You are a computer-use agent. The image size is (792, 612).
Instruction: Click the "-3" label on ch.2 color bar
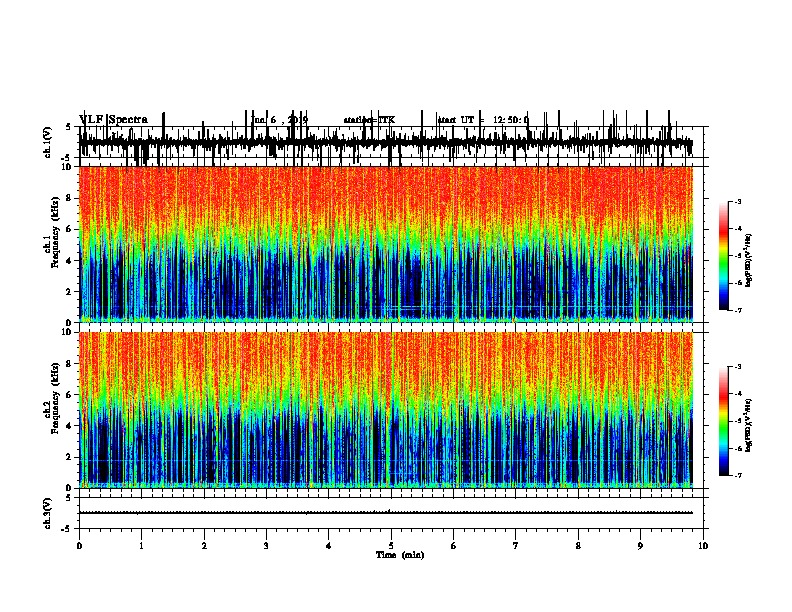tap(738, 367)
